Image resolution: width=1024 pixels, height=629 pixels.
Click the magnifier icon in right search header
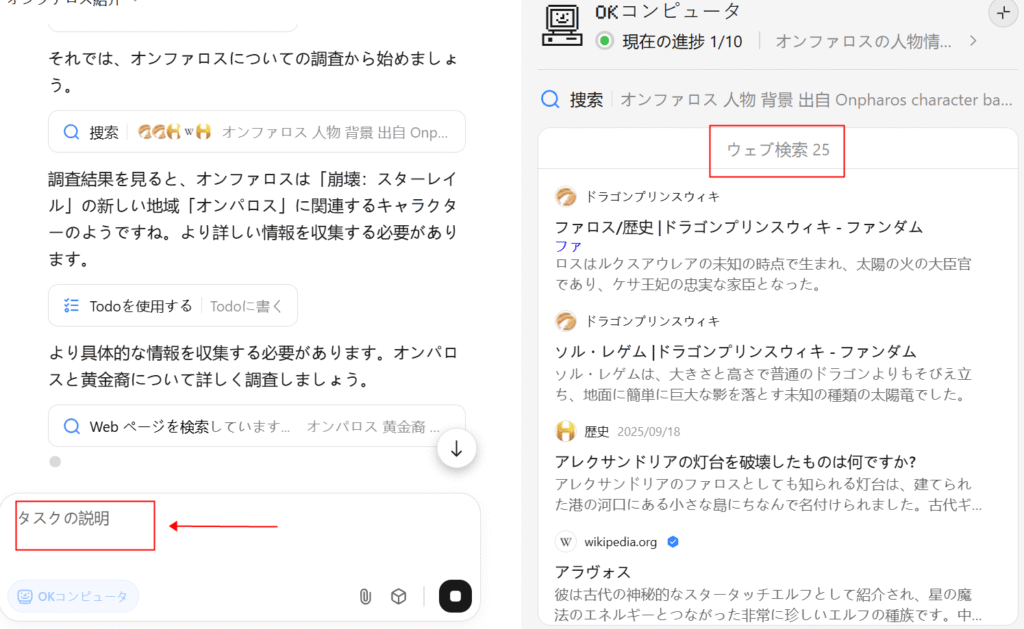tap(550, 99)
